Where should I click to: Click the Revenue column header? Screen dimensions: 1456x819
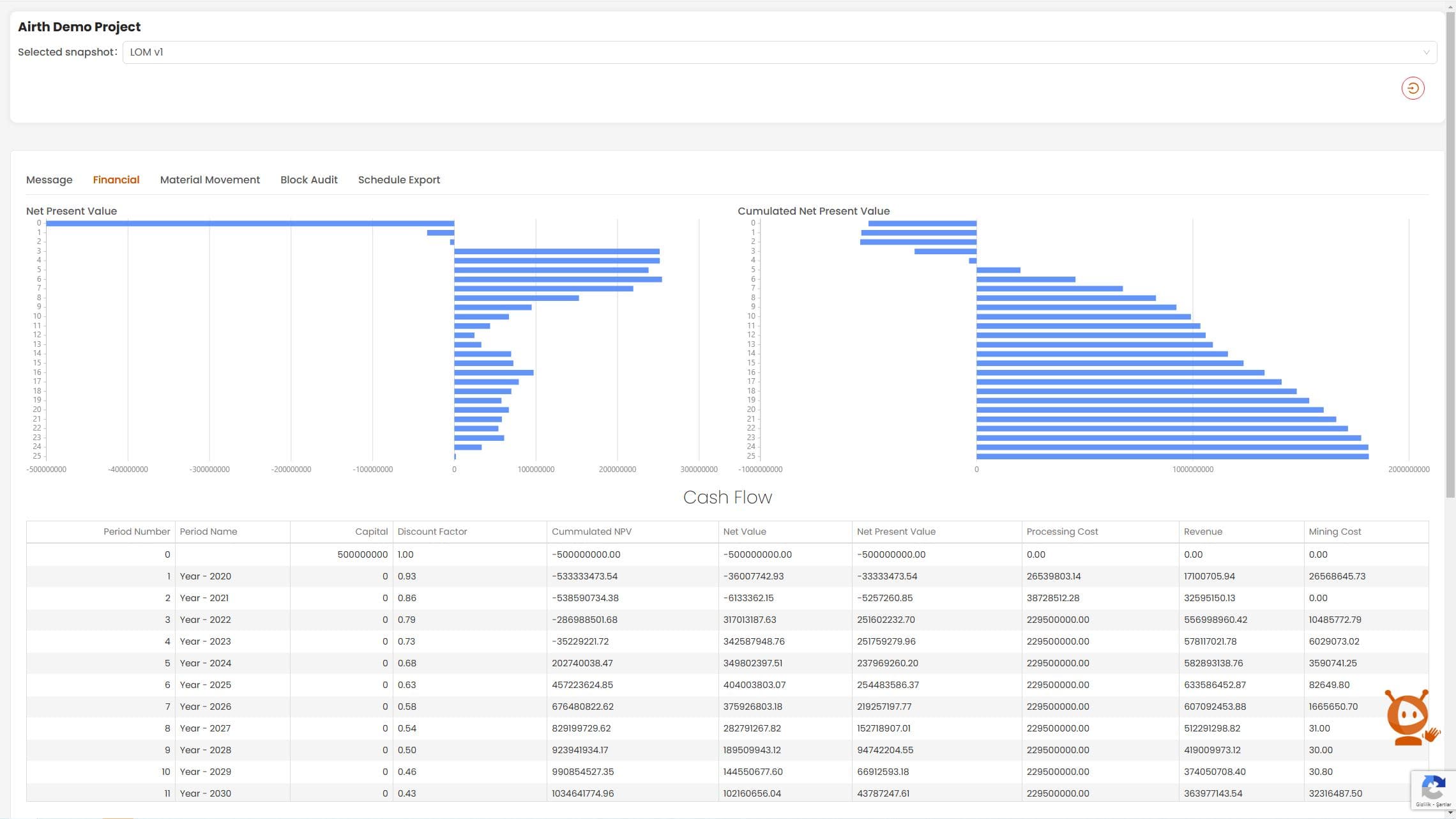click(1202, 532)
